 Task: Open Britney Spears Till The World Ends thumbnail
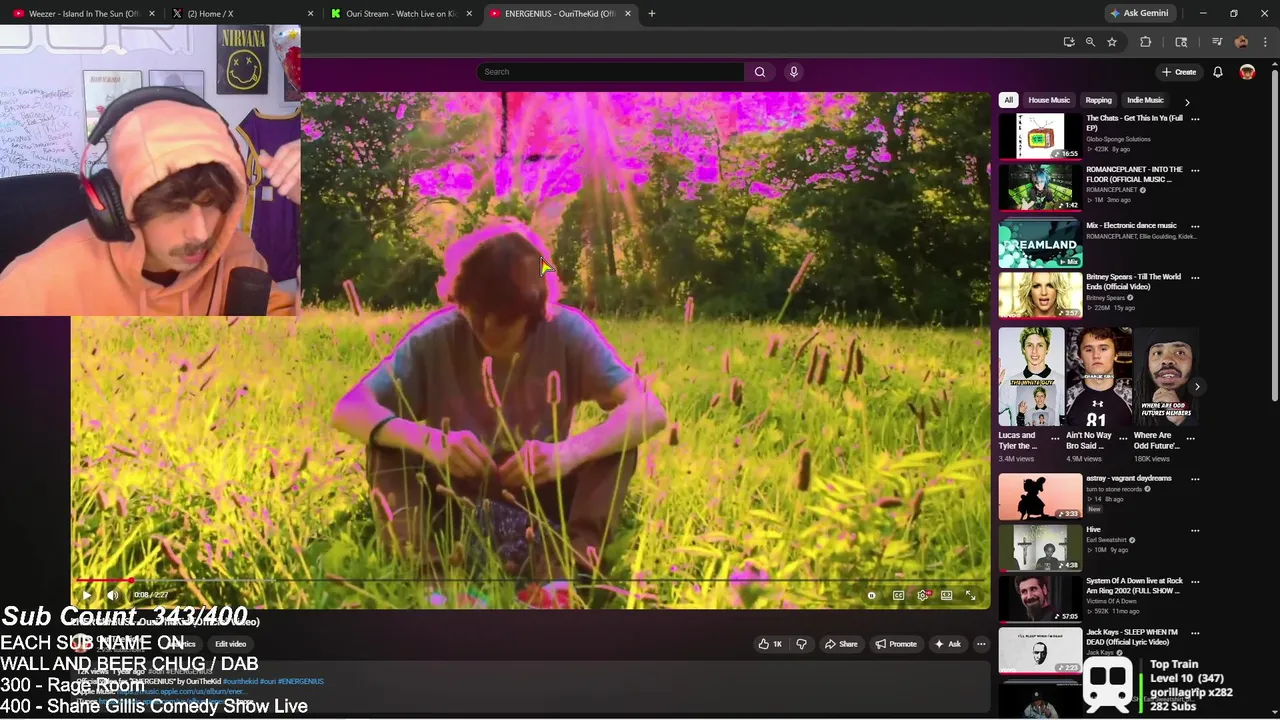coord(1040,295)
